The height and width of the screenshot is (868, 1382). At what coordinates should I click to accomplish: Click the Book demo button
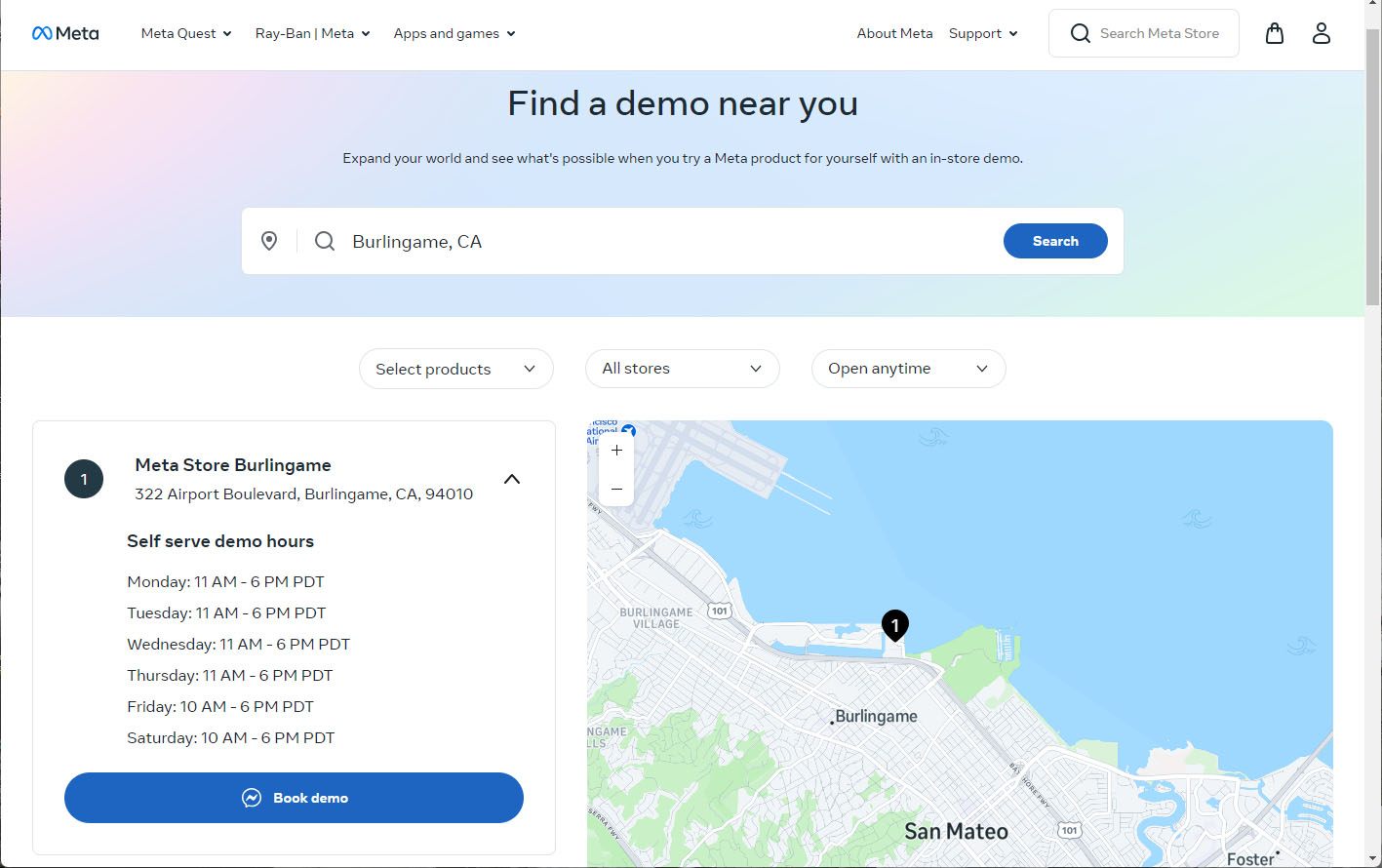click(294, 798)
